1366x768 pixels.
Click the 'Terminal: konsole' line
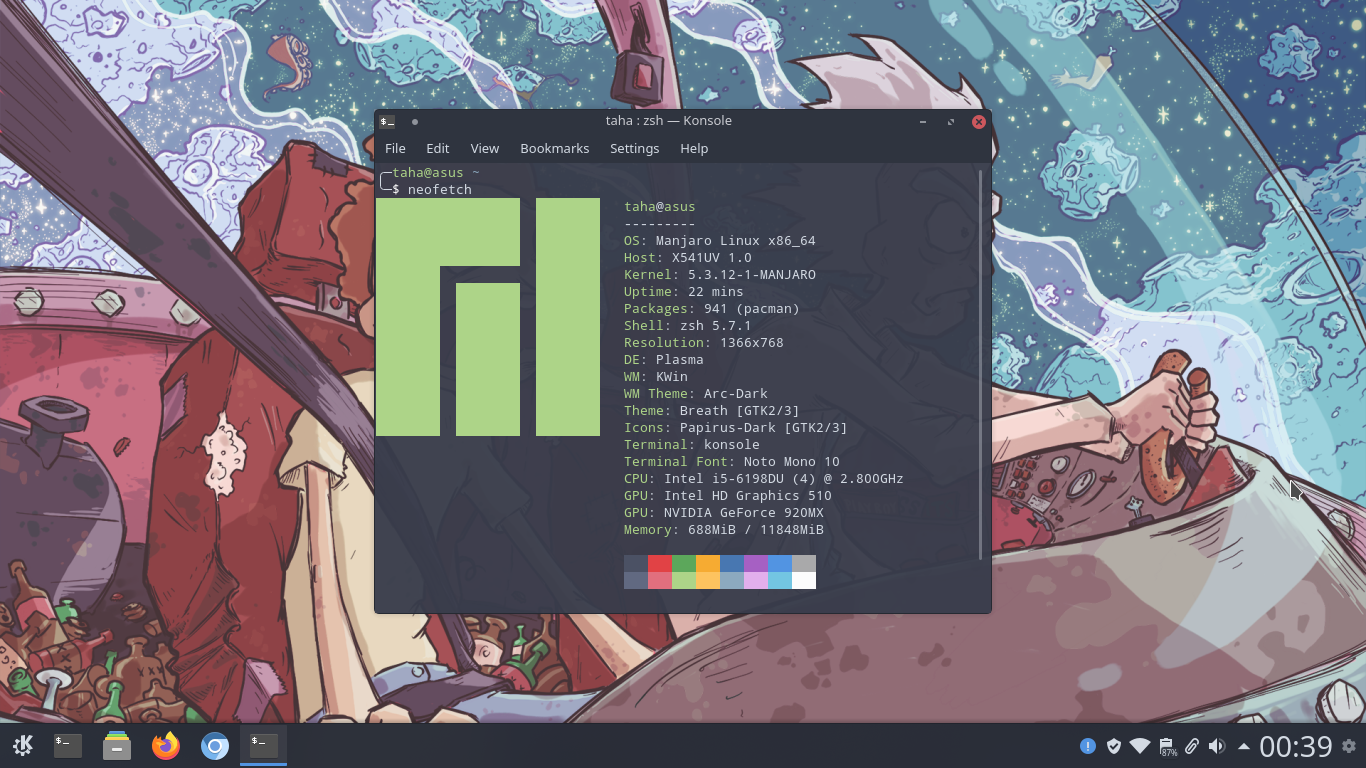(692, 445)
